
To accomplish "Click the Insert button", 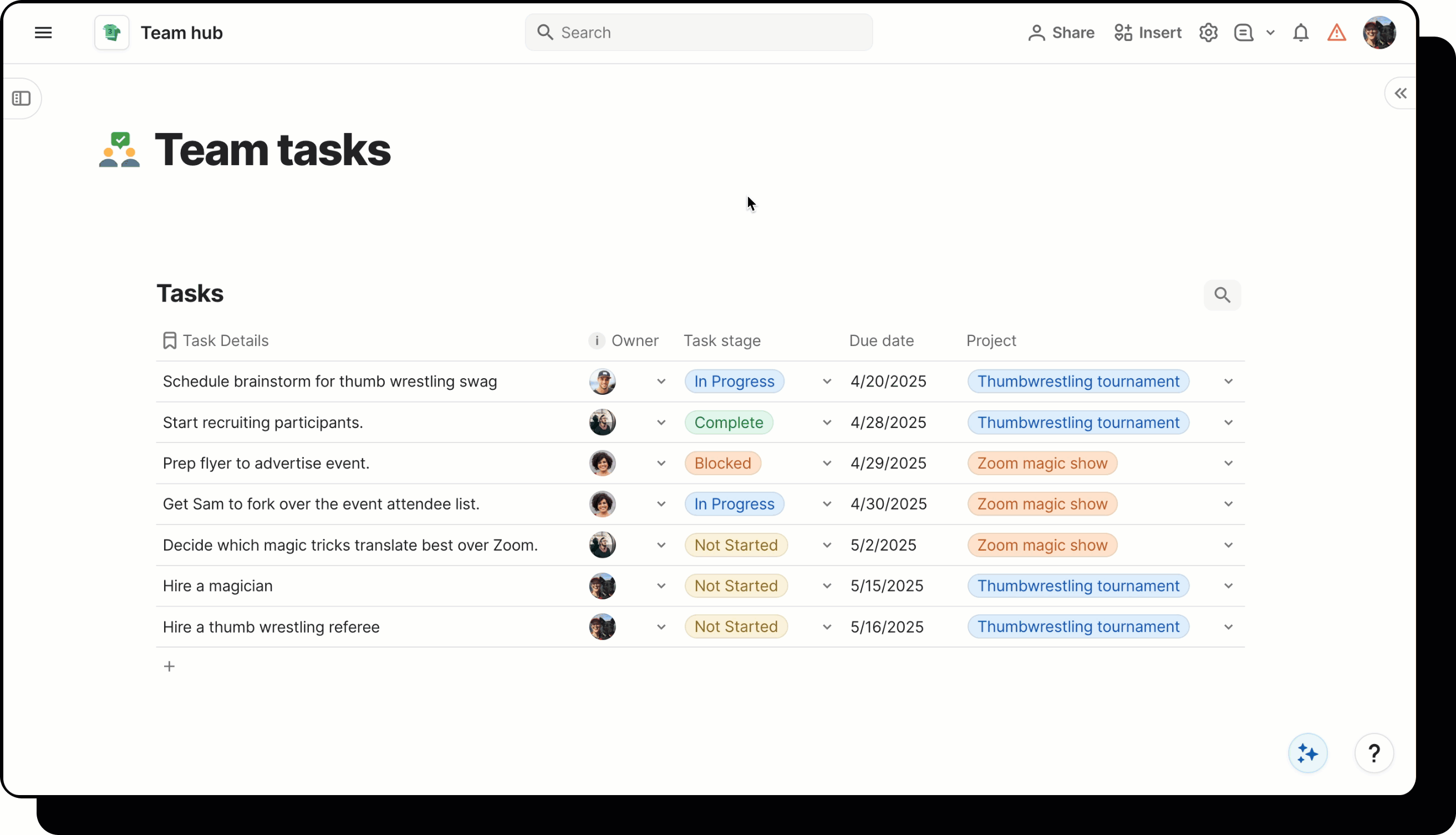I will coord(1148,33).
